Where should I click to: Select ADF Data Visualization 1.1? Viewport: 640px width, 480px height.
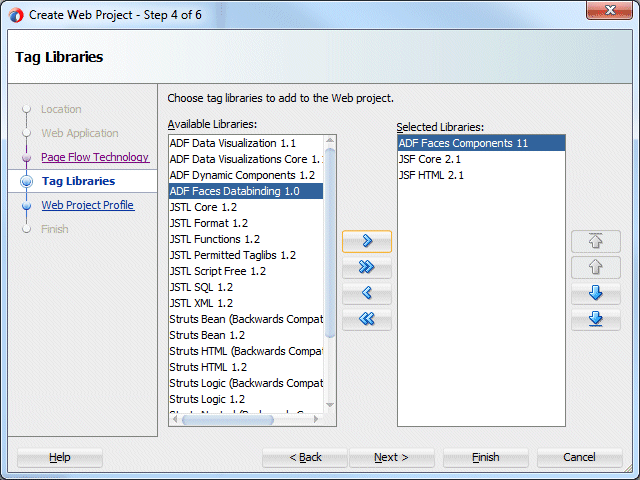(x=246, y=143)
